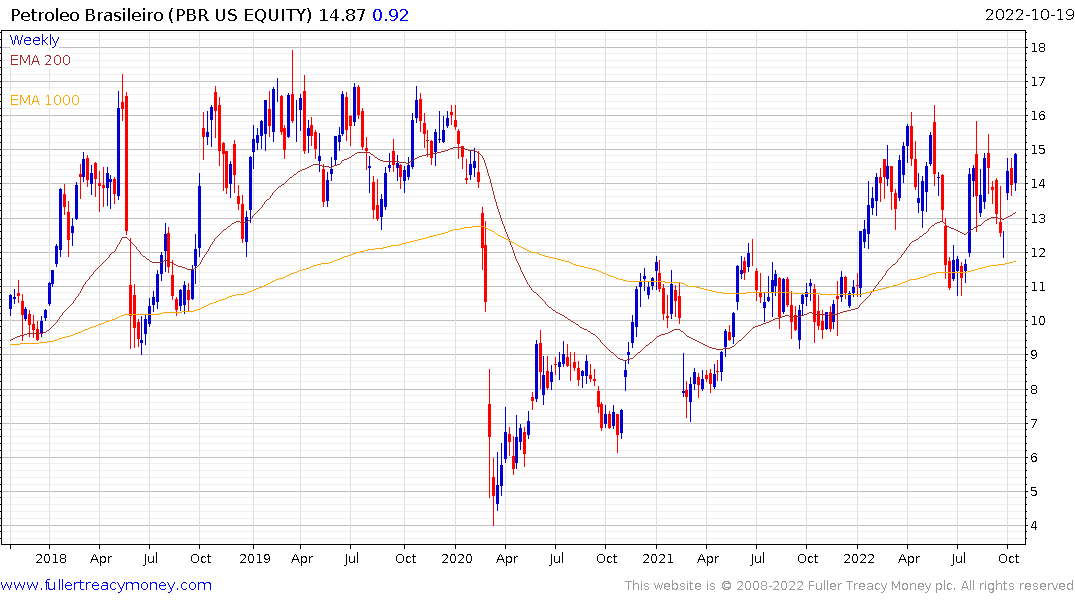
Task: Click the 2018 label on time axis
Action: (51, 558)
